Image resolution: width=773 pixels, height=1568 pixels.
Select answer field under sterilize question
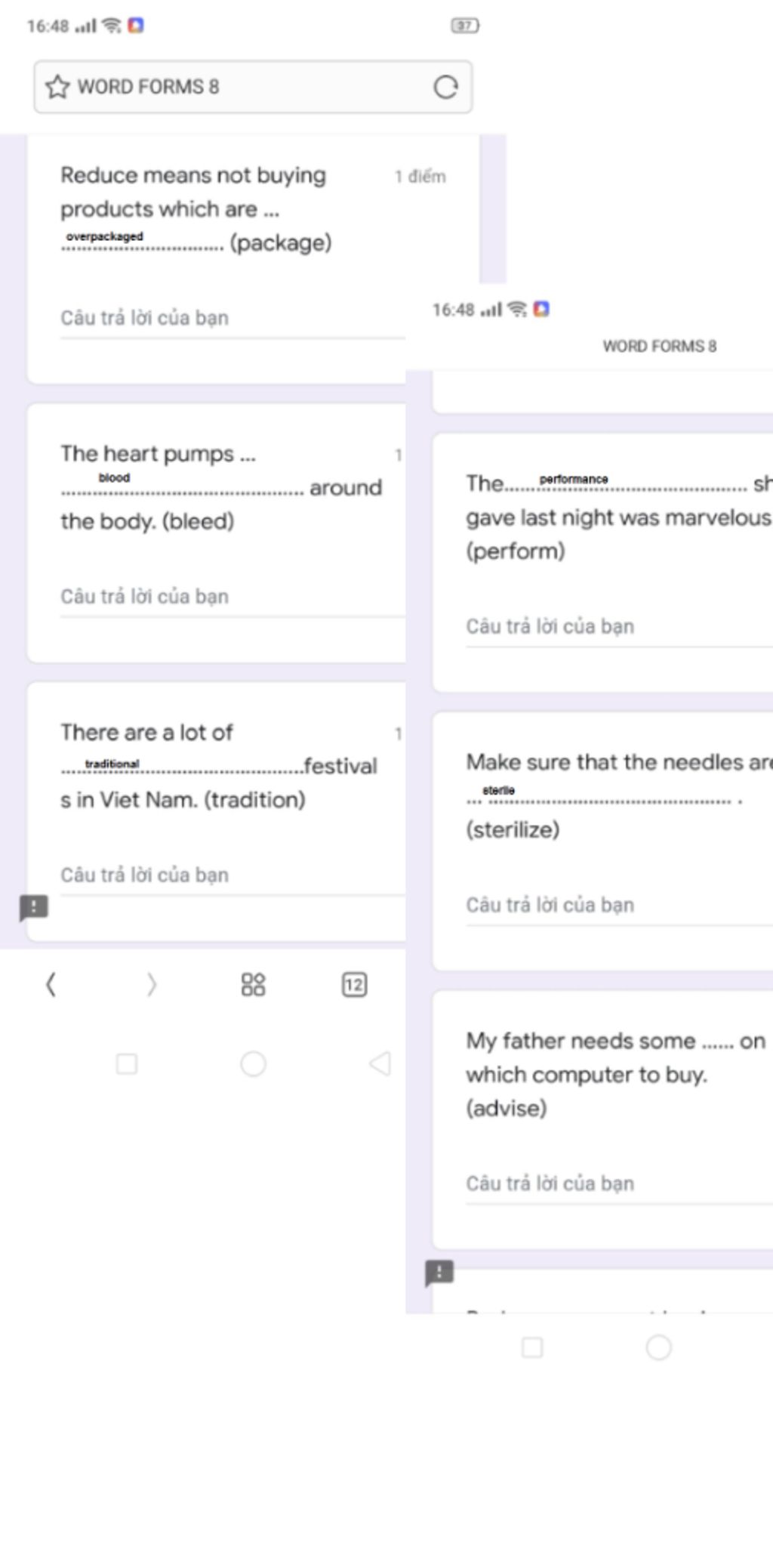(x=619, y=906)
